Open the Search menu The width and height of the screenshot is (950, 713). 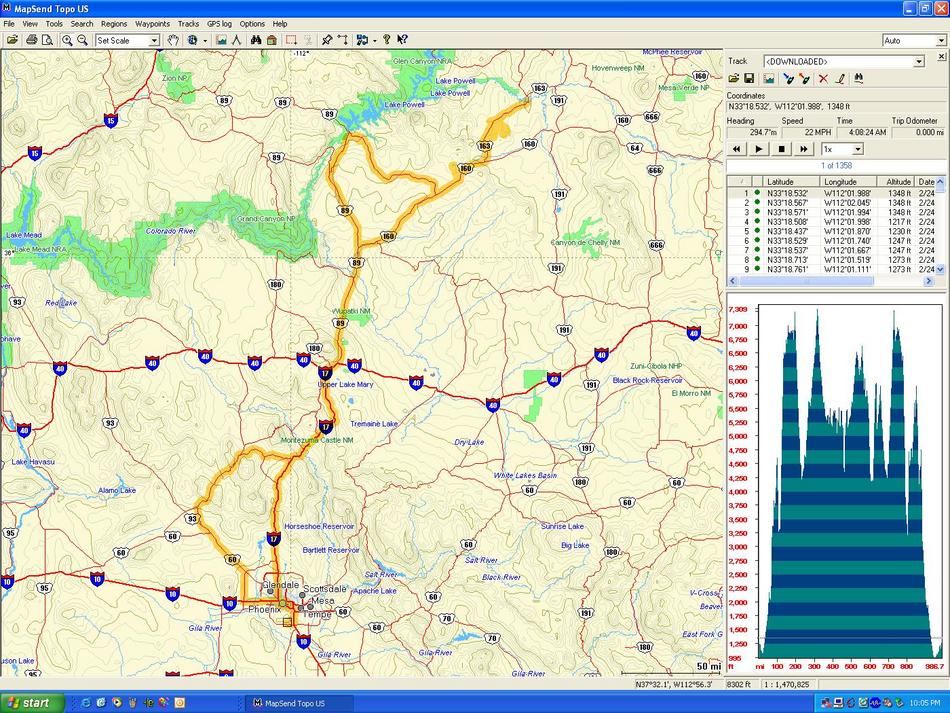tap(82, 24)
